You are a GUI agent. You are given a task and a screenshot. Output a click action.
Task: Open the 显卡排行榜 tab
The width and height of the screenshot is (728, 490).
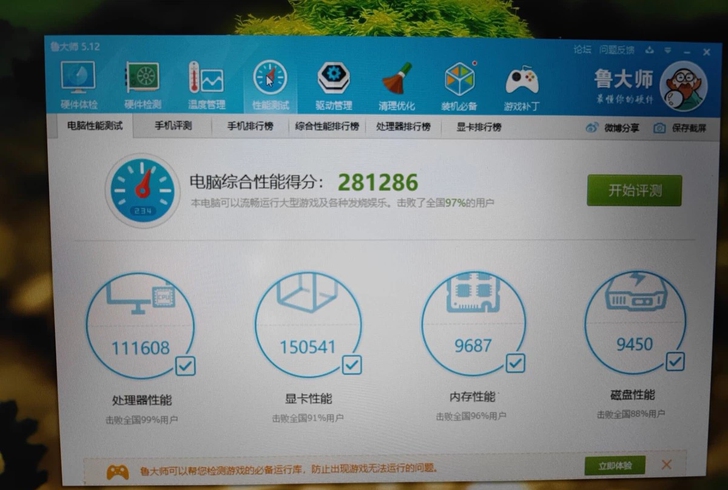coord(479,127)
